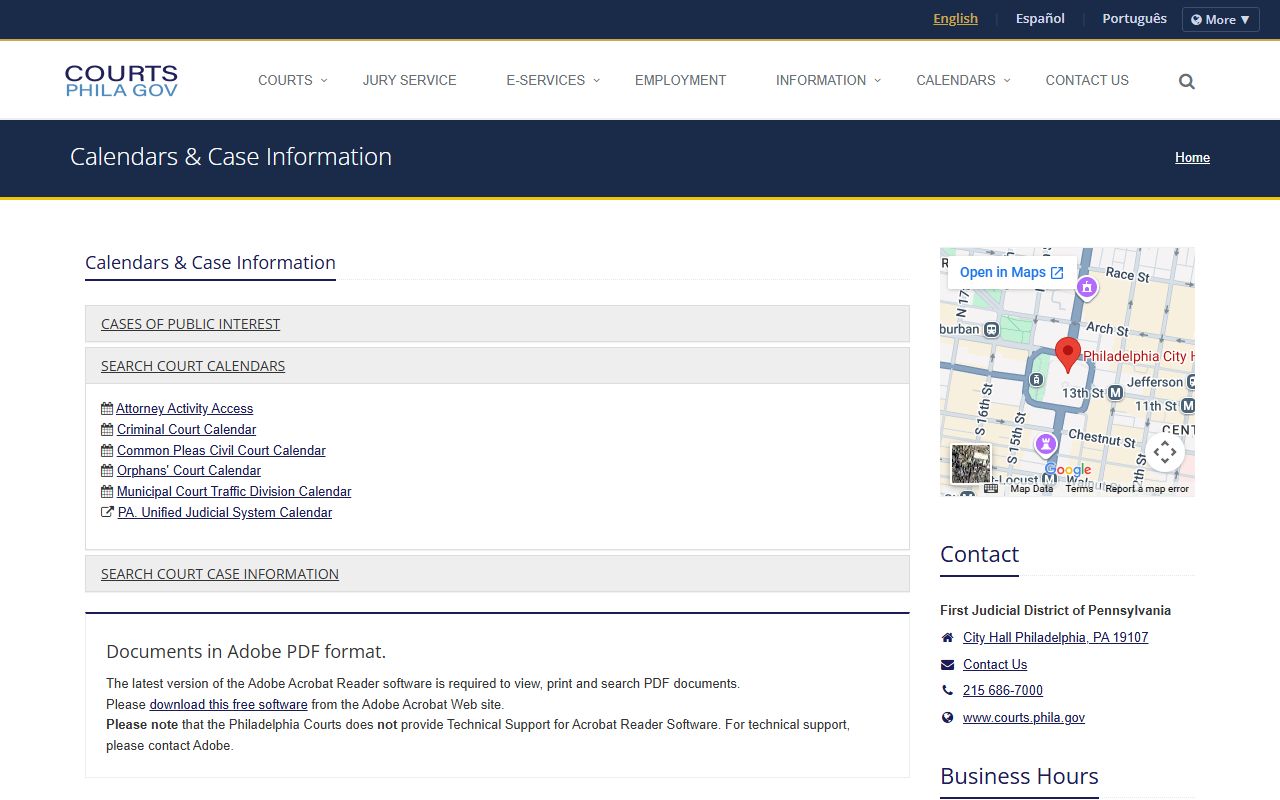Click the Contact Us link in the Contact sidebar
The height and width of the screenshot is (800, 1280).
[995, 665]
